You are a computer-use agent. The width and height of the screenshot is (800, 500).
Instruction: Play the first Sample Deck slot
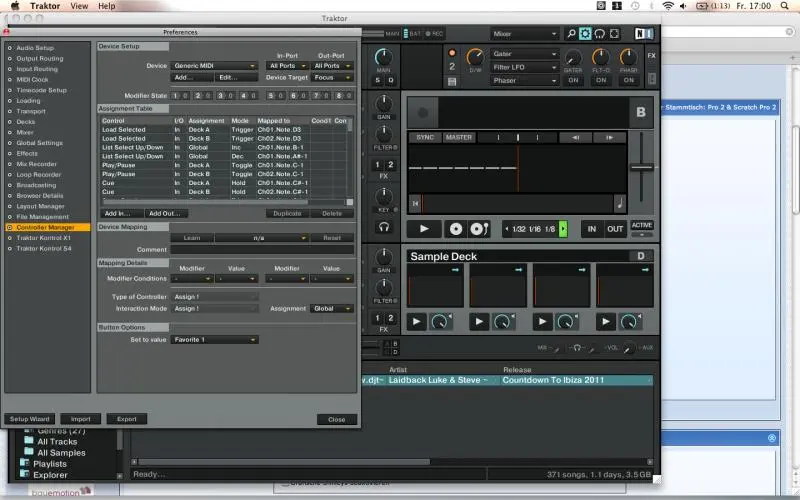coord(417,322)
